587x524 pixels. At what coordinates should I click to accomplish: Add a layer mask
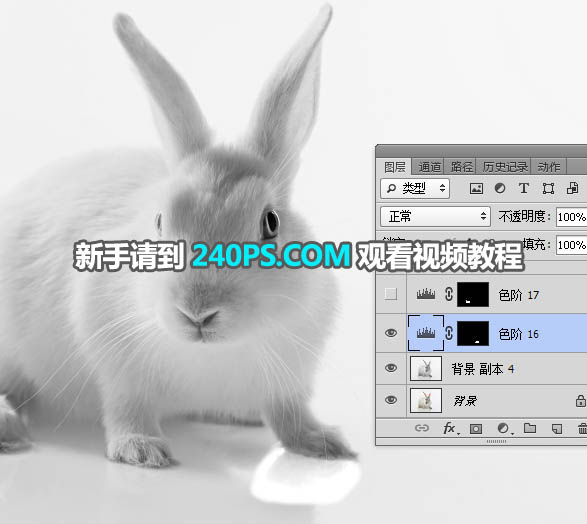click(476, 429)
